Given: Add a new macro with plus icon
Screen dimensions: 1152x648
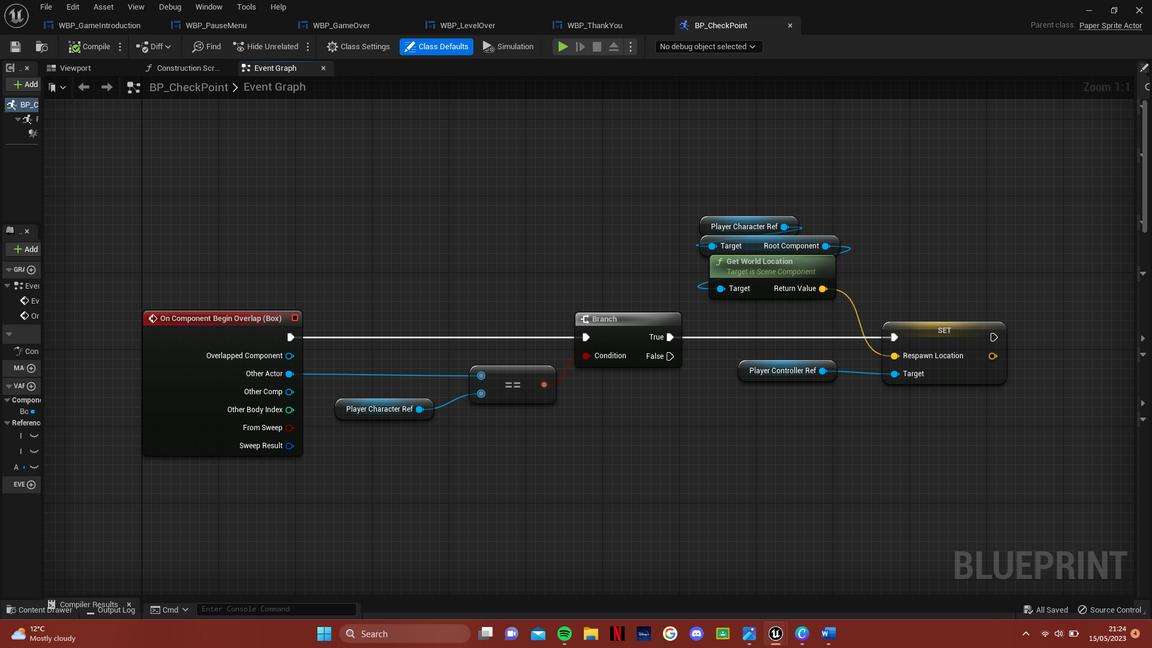Looking at the screenshot, I should [31, 368].
